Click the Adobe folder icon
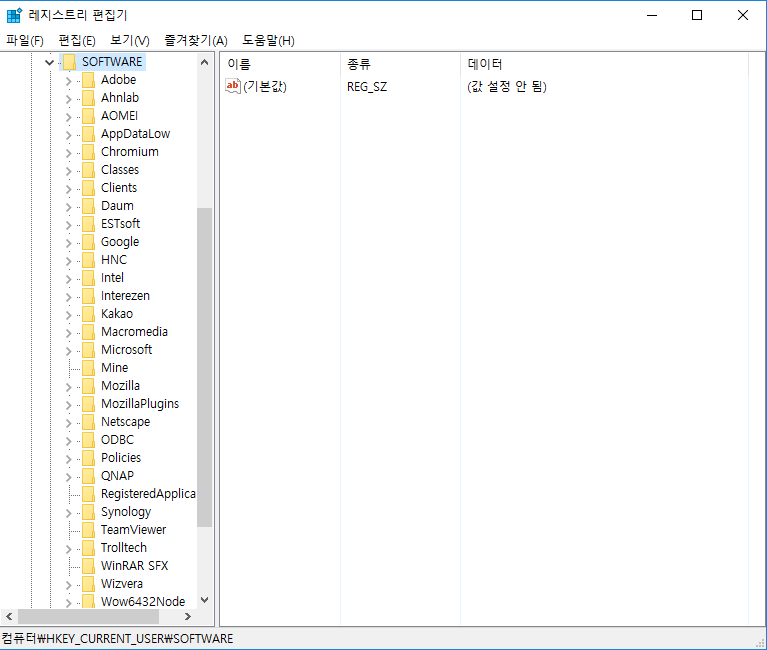The width and height of the screenshot is (767, 650). tap(89, 80)
